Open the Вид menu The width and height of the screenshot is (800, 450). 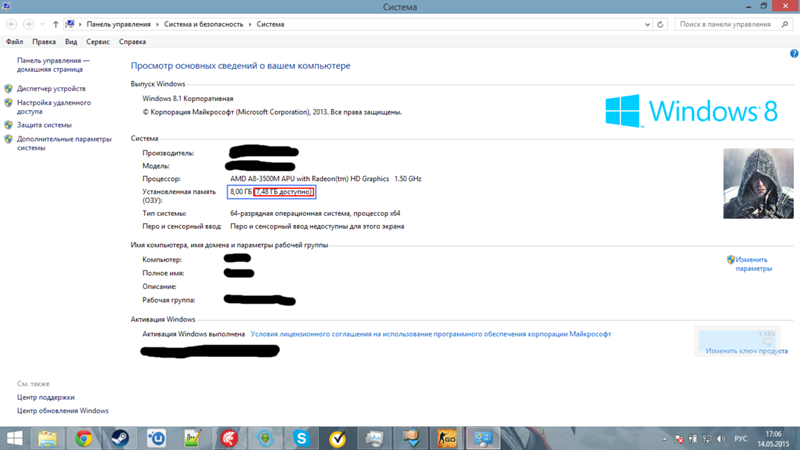[71, 42]
